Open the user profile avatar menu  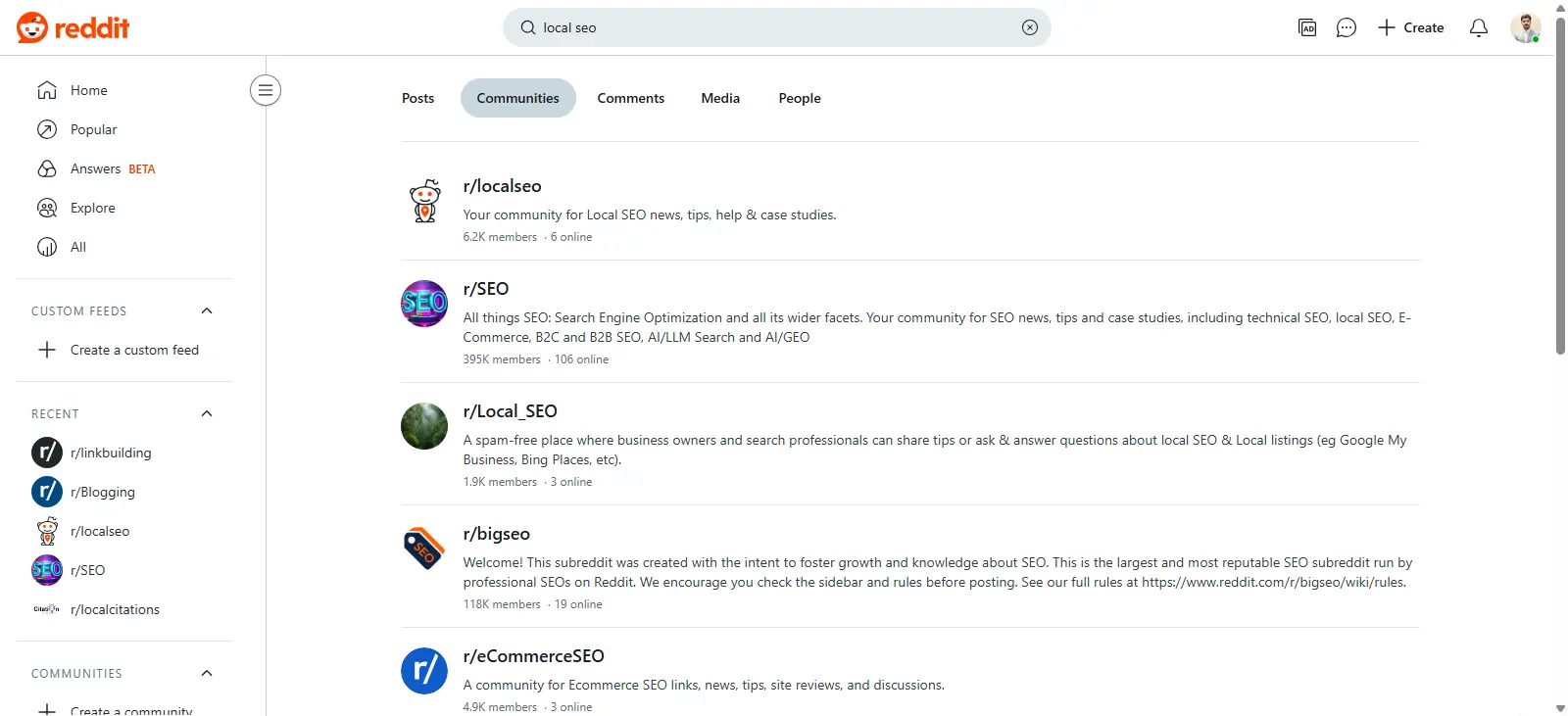tap(1525, 27)
